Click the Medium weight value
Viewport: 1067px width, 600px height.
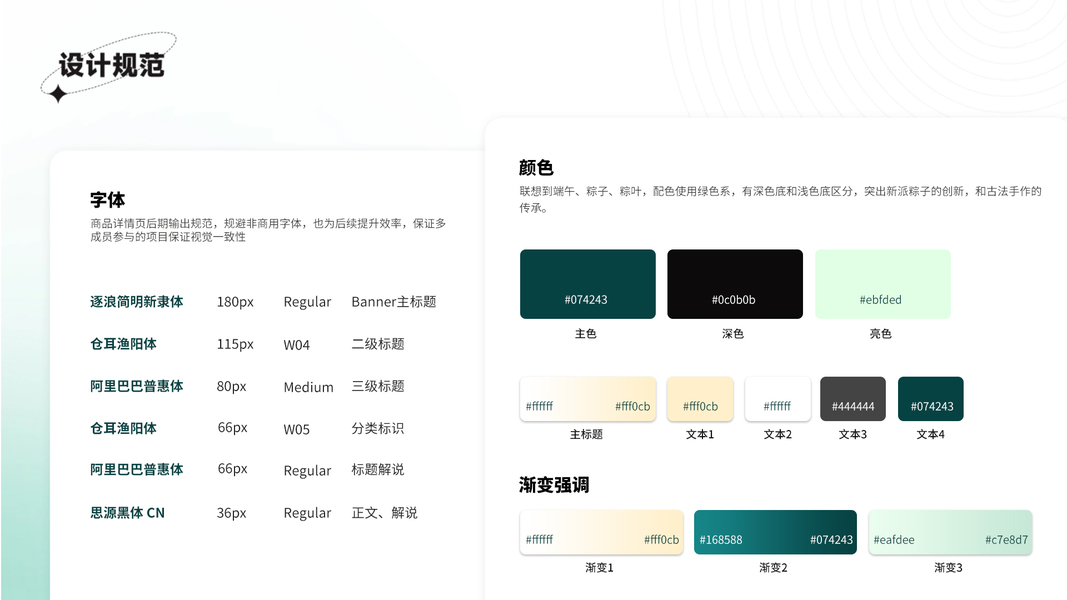[x=308, y=387]
